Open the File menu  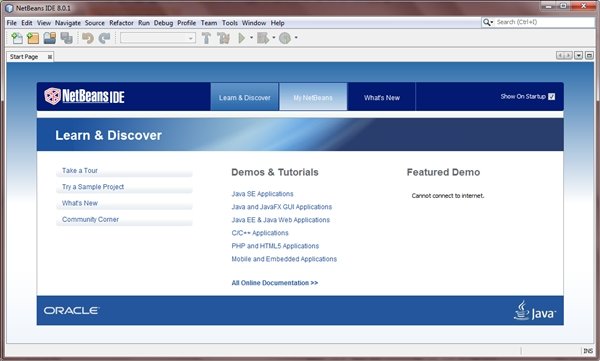pos(11,23)
